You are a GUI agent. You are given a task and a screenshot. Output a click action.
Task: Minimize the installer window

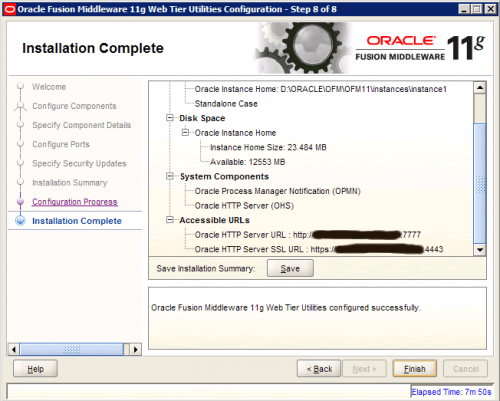pyautogui.click(x=464, y=9)
